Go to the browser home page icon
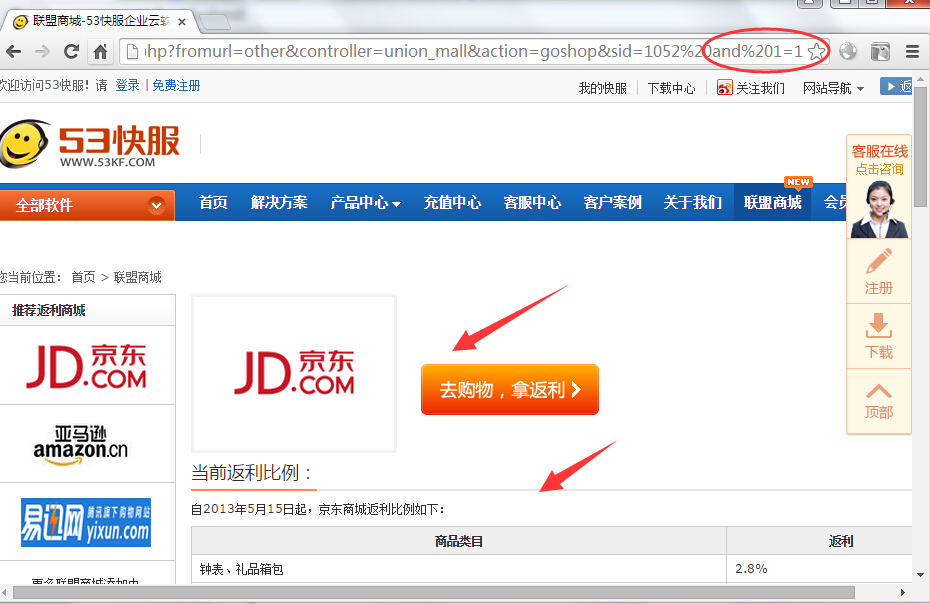930x604 pixels. pos(100,52)
